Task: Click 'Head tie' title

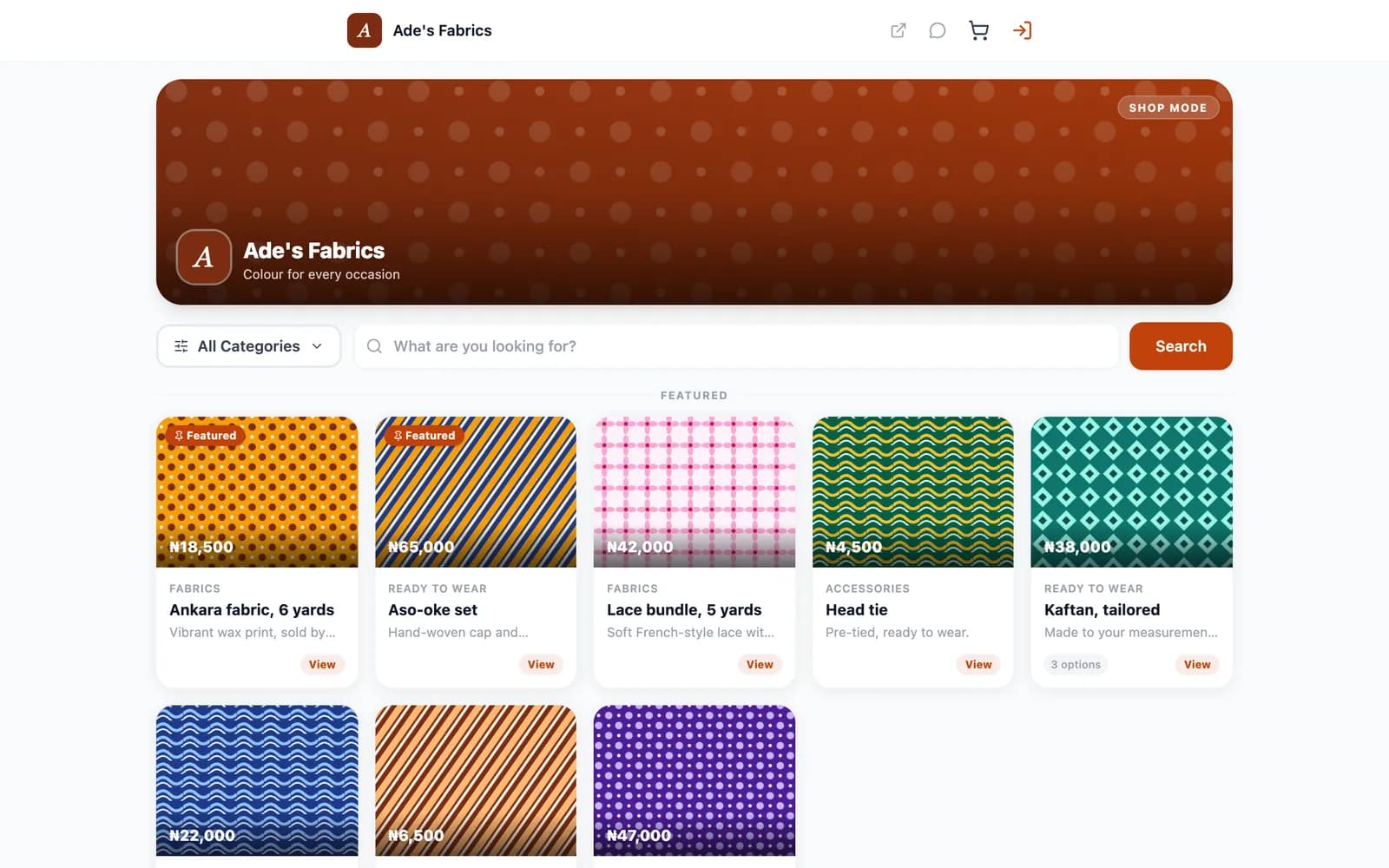Action: pyautogui.click(x=857, y=610)
